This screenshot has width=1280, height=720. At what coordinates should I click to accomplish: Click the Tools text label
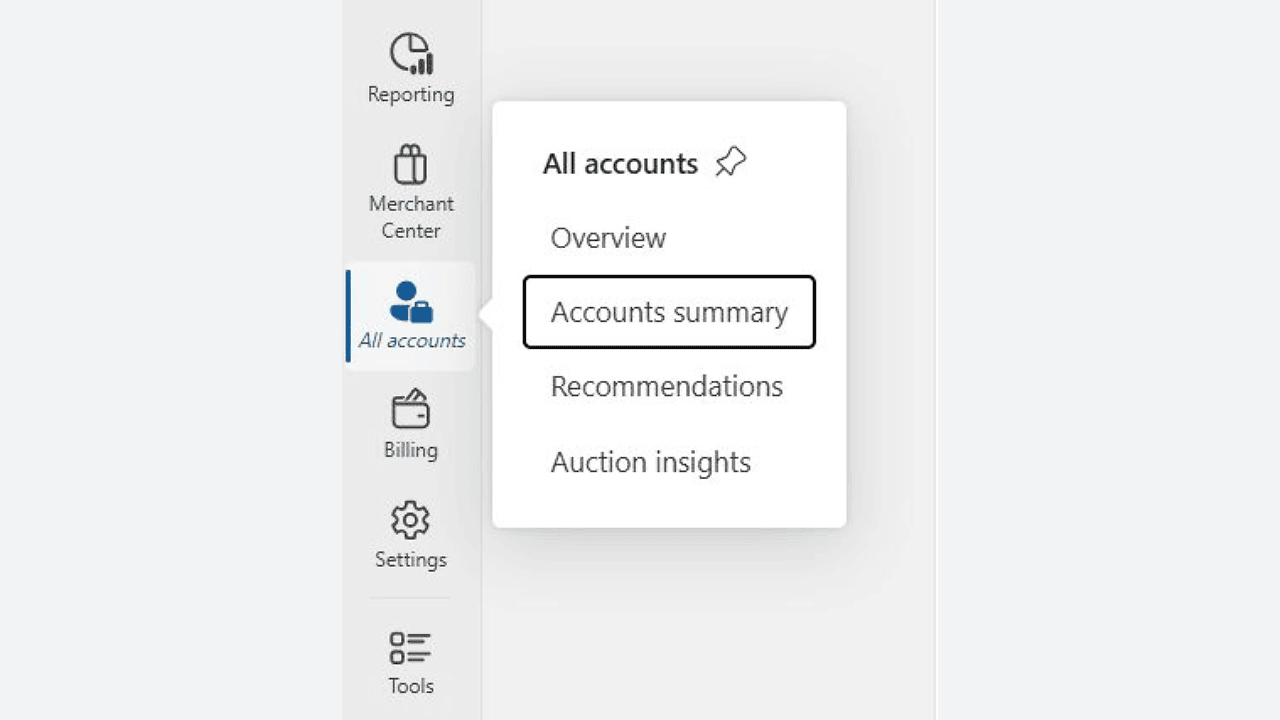click(411, 686)
